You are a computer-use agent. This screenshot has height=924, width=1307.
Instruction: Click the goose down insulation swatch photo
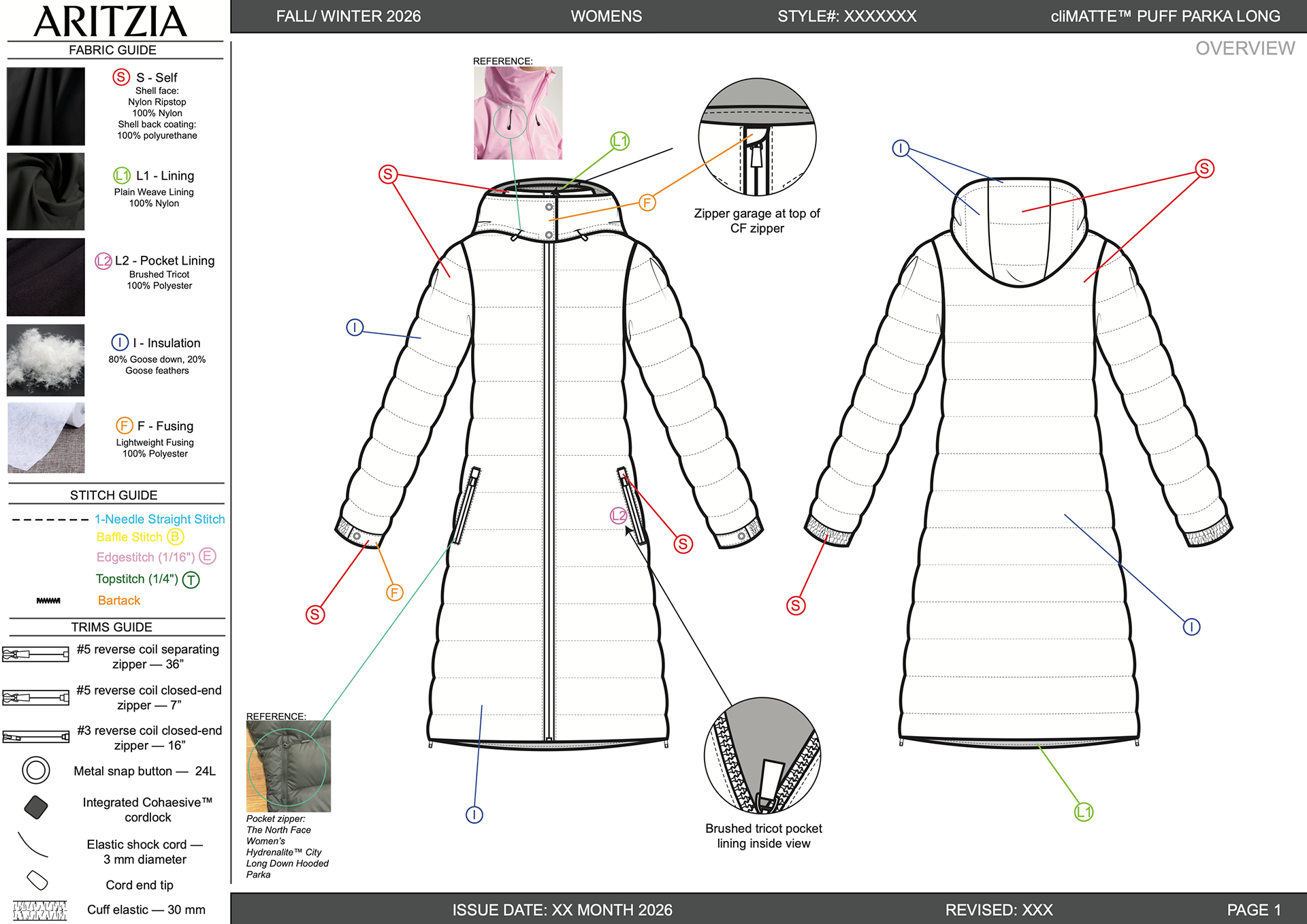click(x=46, y=360)
